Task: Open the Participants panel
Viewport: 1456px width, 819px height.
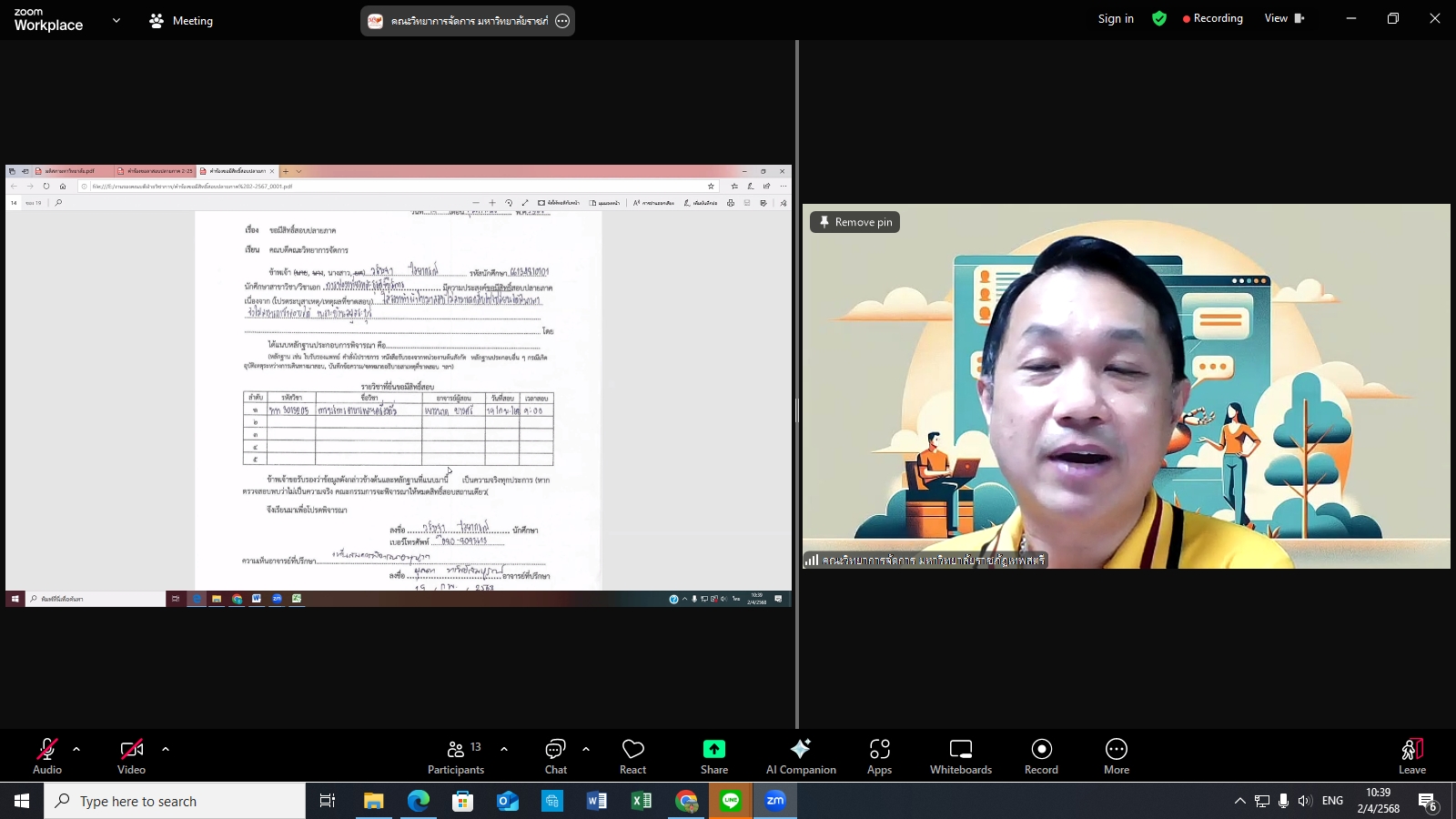Action: point(456,756)
